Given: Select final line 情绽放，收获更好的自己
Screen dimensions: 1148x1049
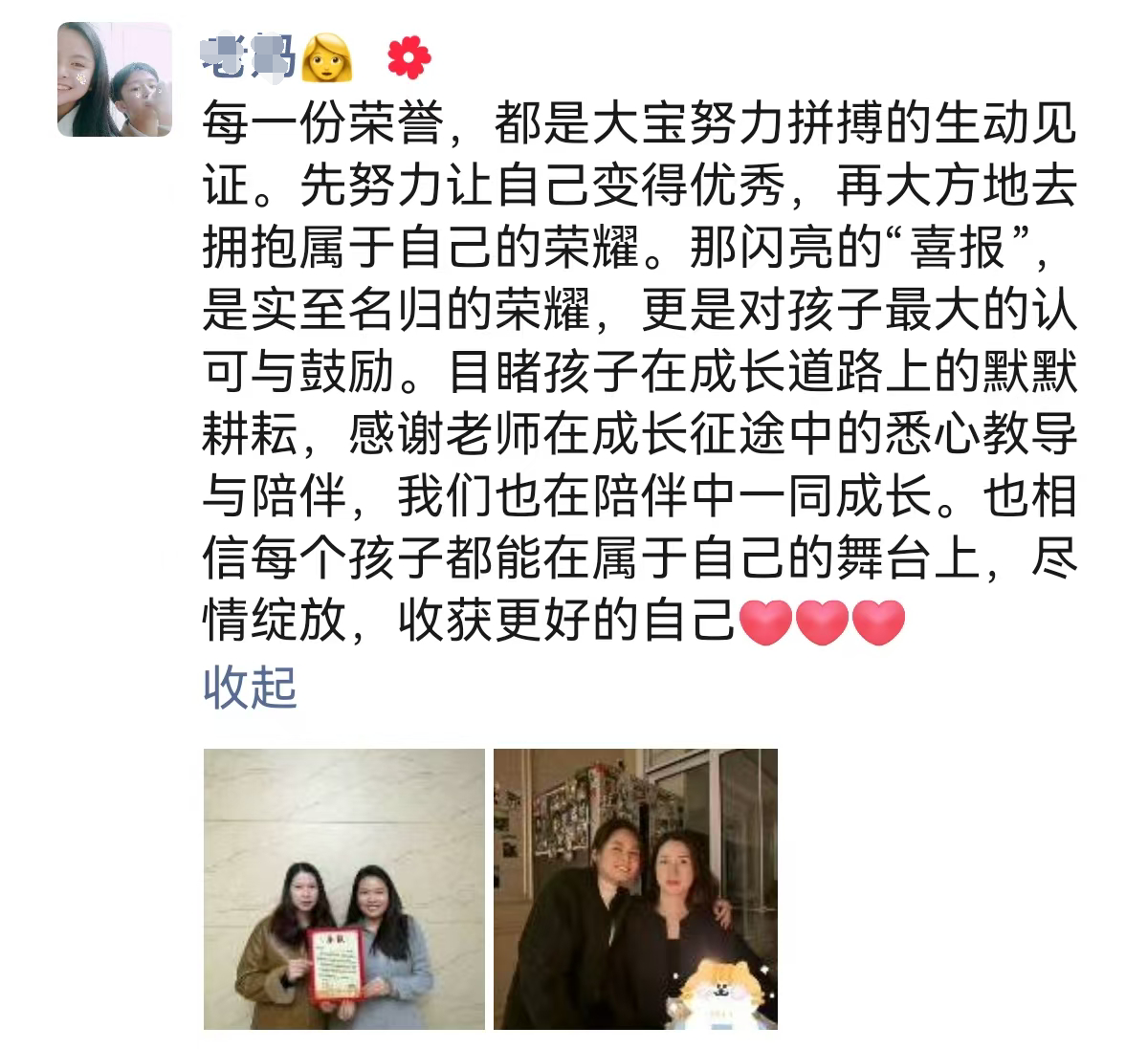Looking at the screenshot, I should [x=554, y=623].
